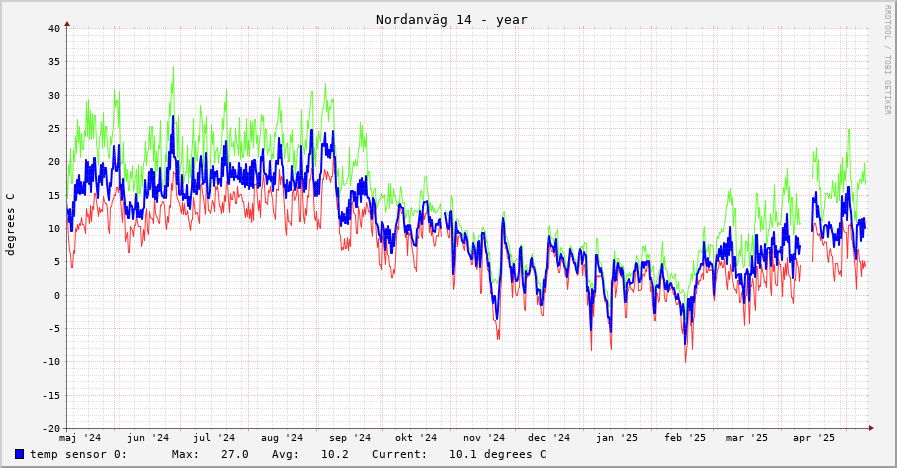Screen dimensions: 897x468
Task: Click the 20 y-axis tick label
Action: [x=54, y=162]
